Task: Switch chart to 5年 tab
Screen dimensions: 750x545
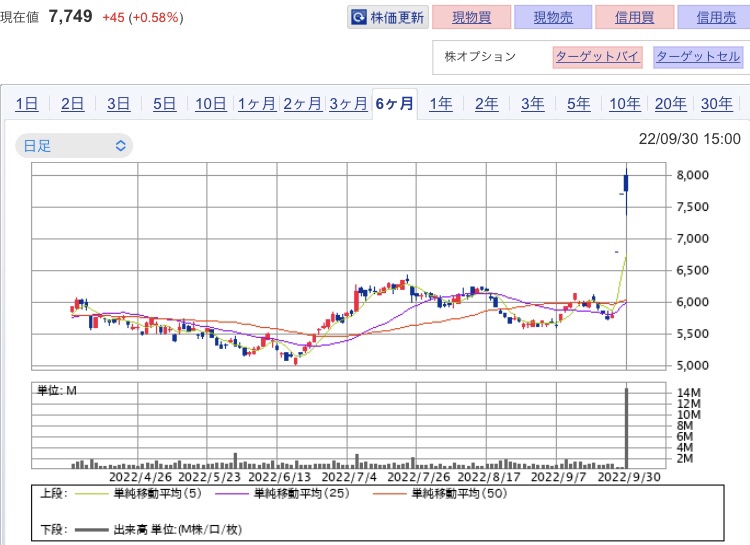Action: pyautogui.click(x=578, y=103)
